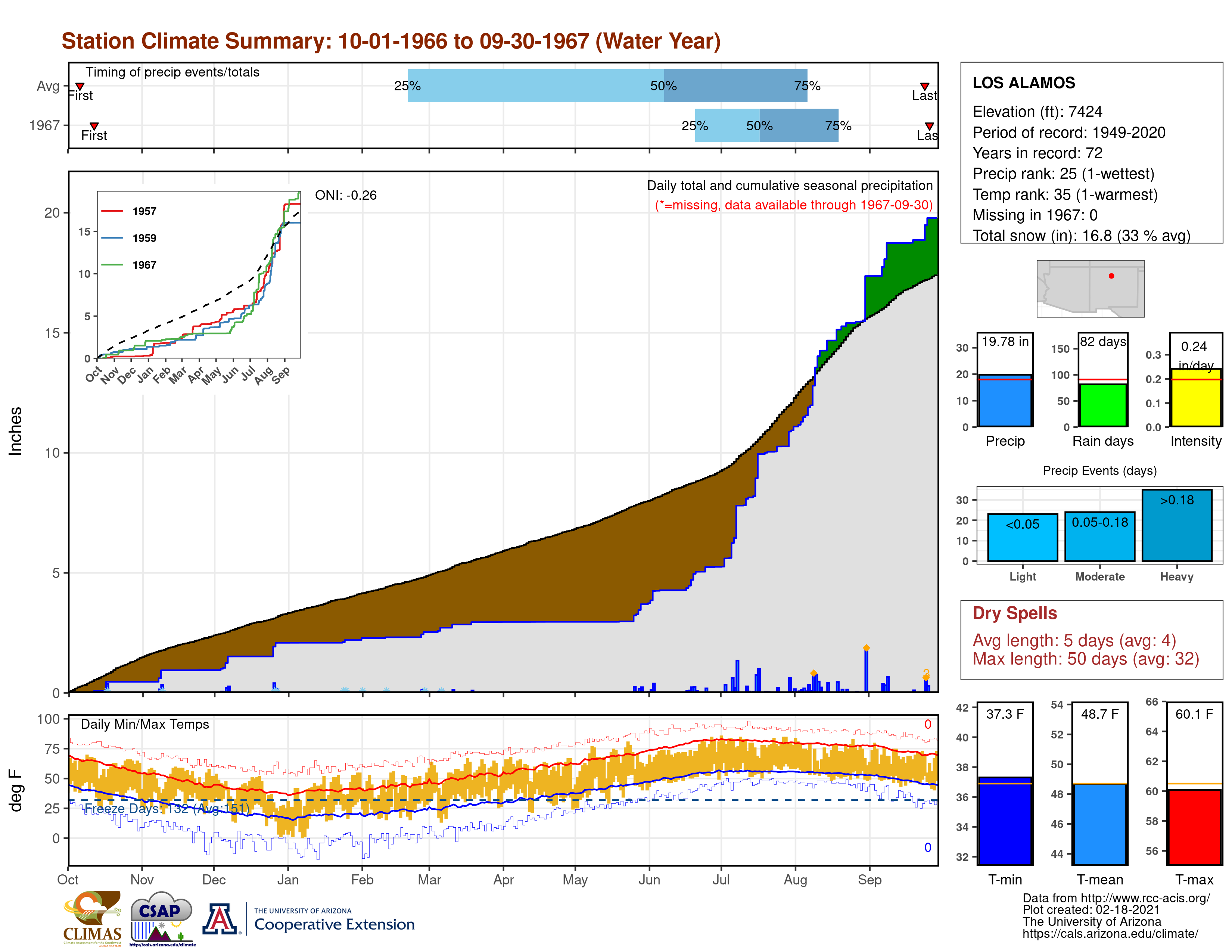Click the ONI: -0.26 label
1232x952 pixels.
pos(346,195)
